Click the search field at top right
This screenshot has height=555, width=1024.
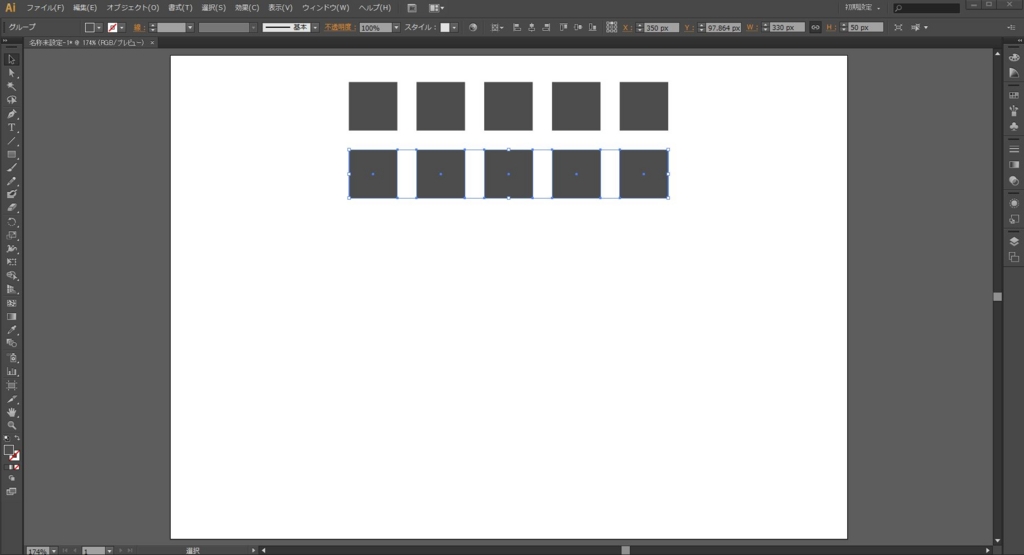point(926,8)
